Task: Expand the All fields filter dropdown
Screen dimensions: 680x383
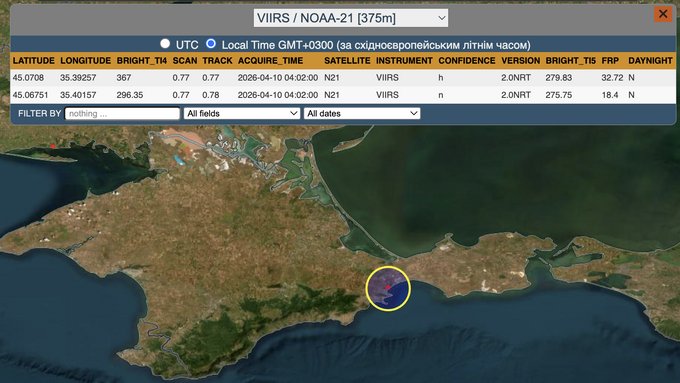Action: coord(242,113)
